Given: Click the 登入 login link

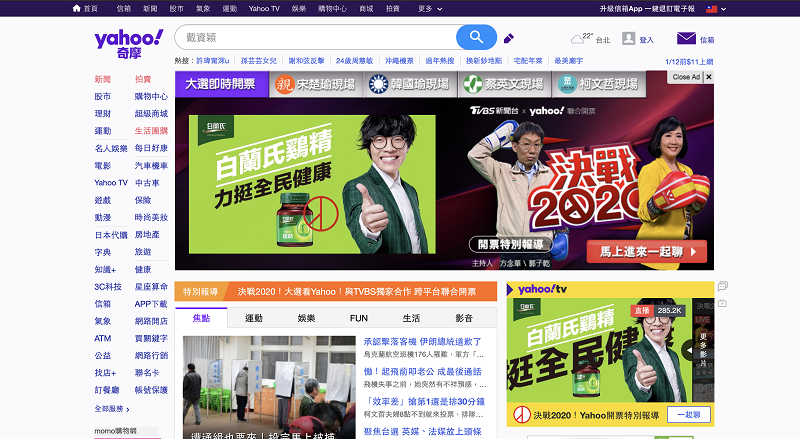Looking at the screenshot, I should click(646, 40).
